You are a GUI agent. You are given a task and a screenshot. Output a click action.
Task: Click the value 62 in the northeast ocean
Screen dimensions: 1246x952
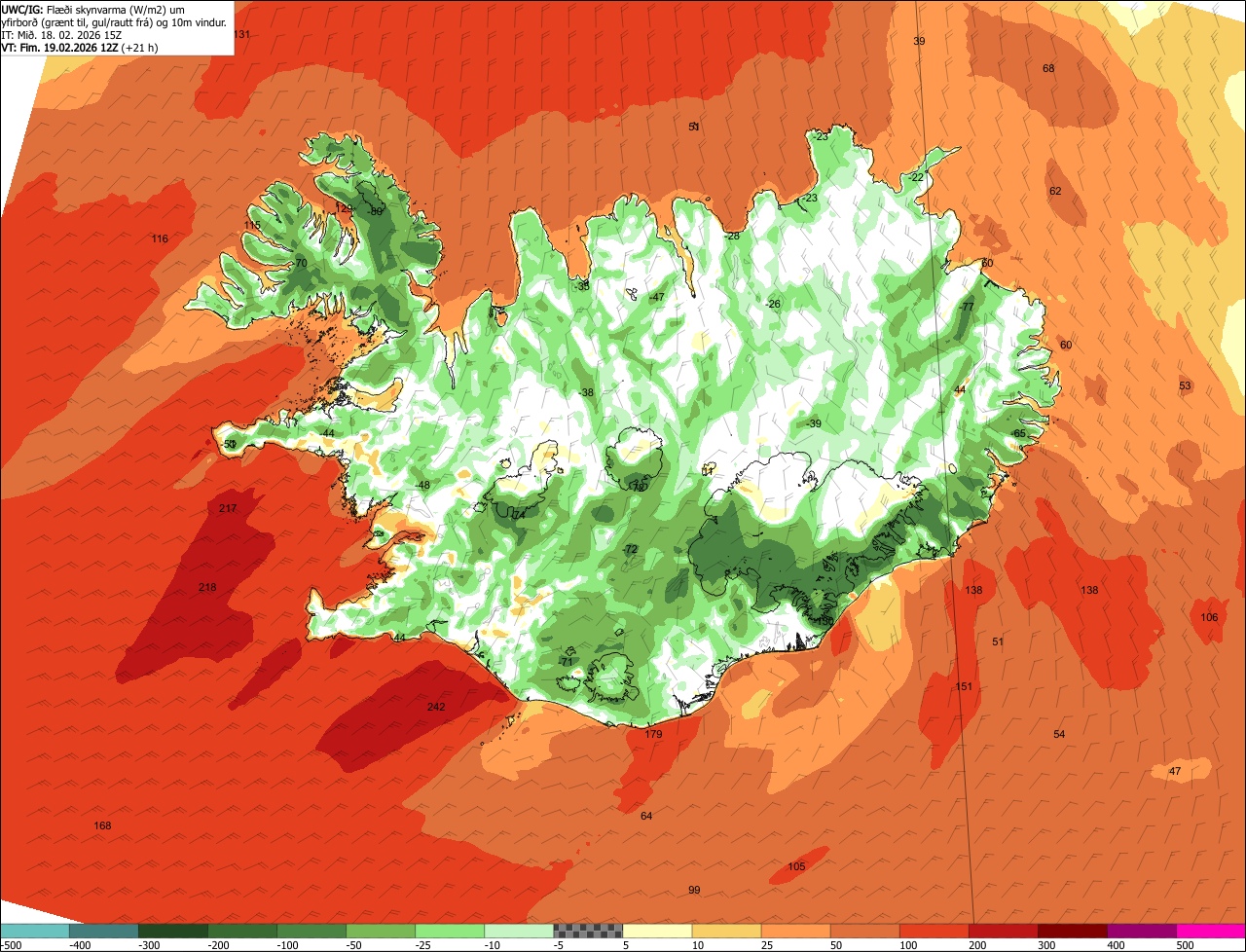click(1055, 191)
